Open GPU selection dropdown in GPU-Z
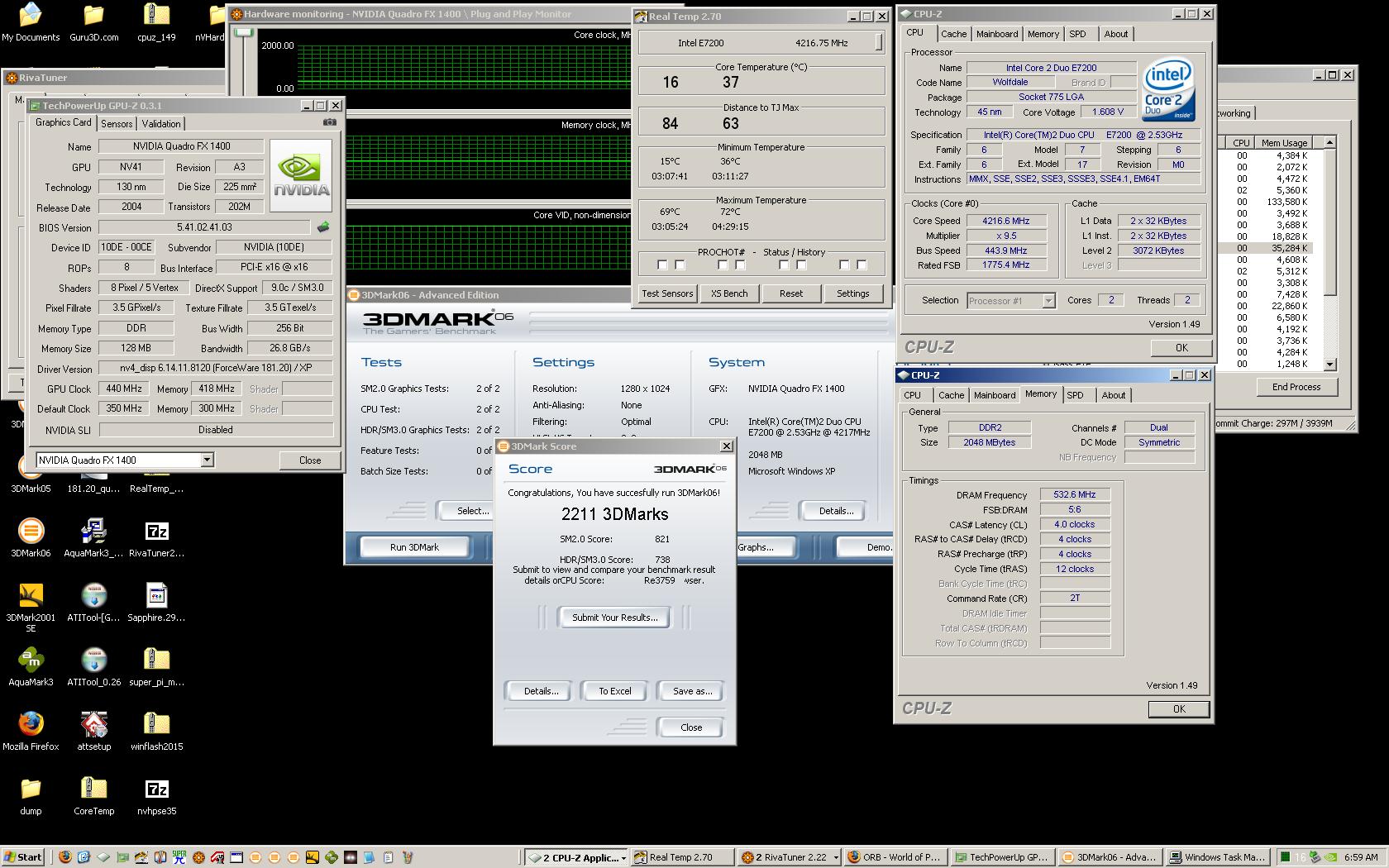1389x868 pixels. (x=208, y=460)
